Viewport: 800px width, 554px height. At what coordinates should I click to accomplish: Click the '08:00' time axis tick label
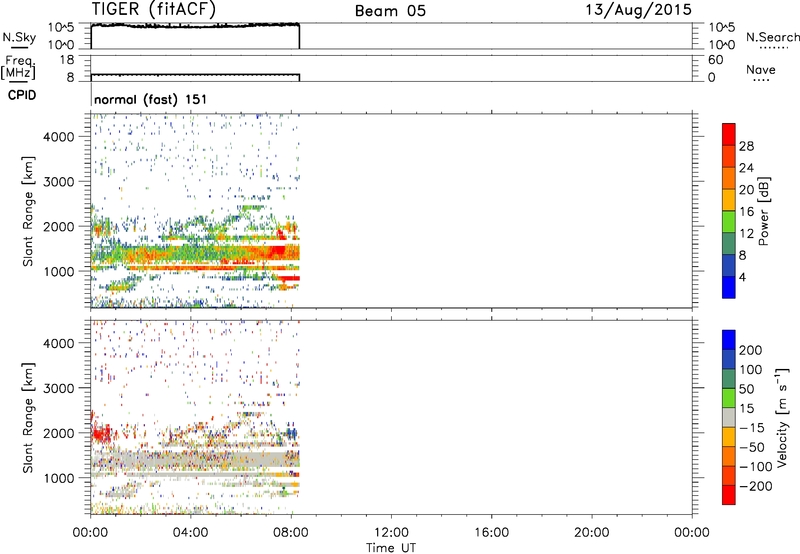[x=291, y=533]
